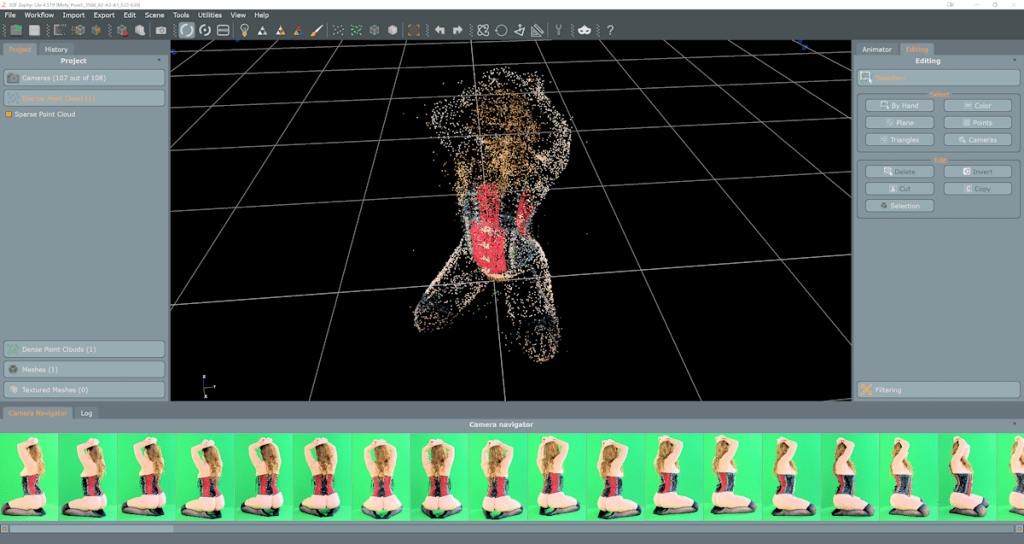This screenshot has width=1024, height=544.
Task: Click the undo arrow icon
Action: [x=440, y=31]
